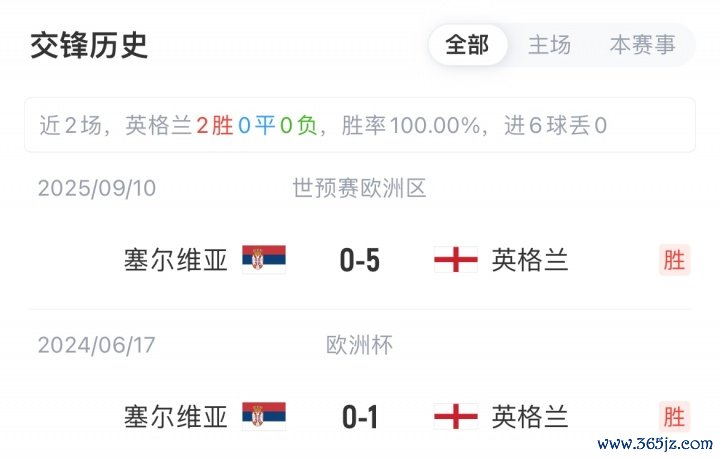Viewport: 720px width, 459px height.
Task: Click the head-to-head summary stats box
Action: click(360, 125)
